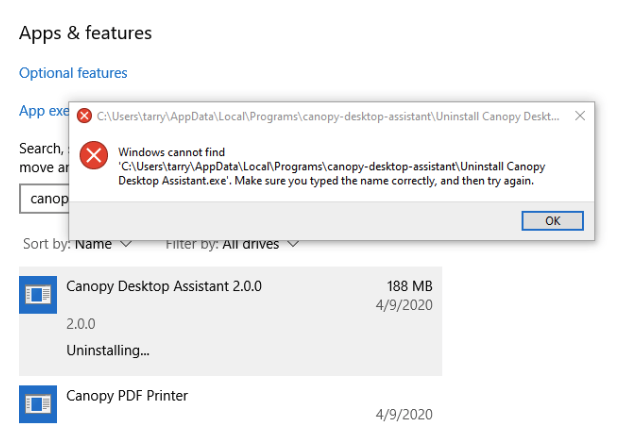Click the Canopy Desktop Assistant app icon

38,295
